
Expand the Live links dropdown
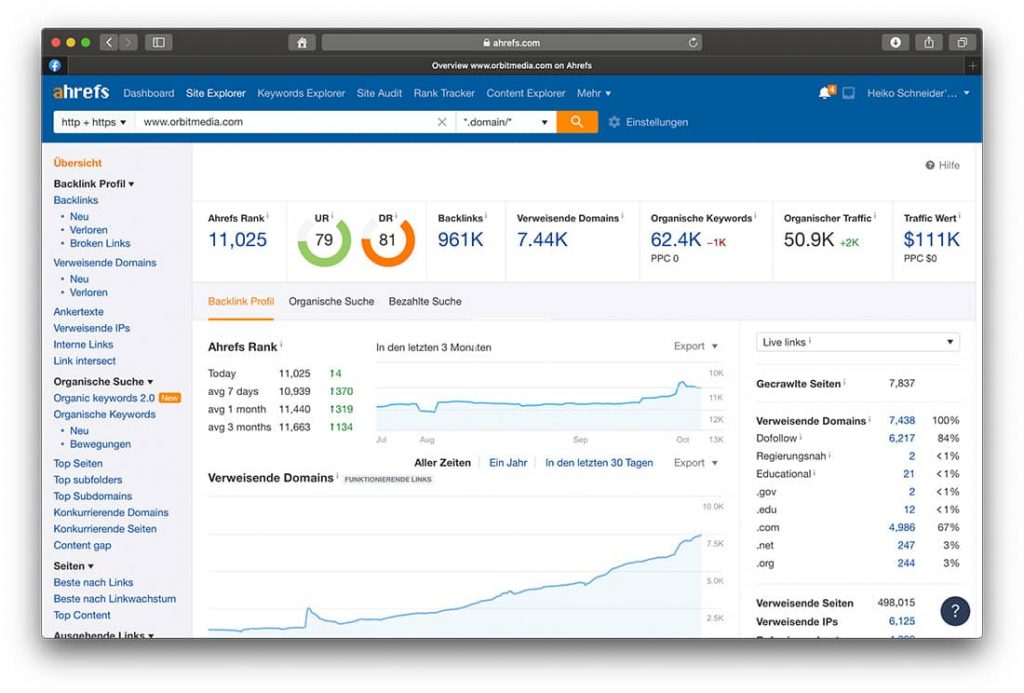click(857, 342)
